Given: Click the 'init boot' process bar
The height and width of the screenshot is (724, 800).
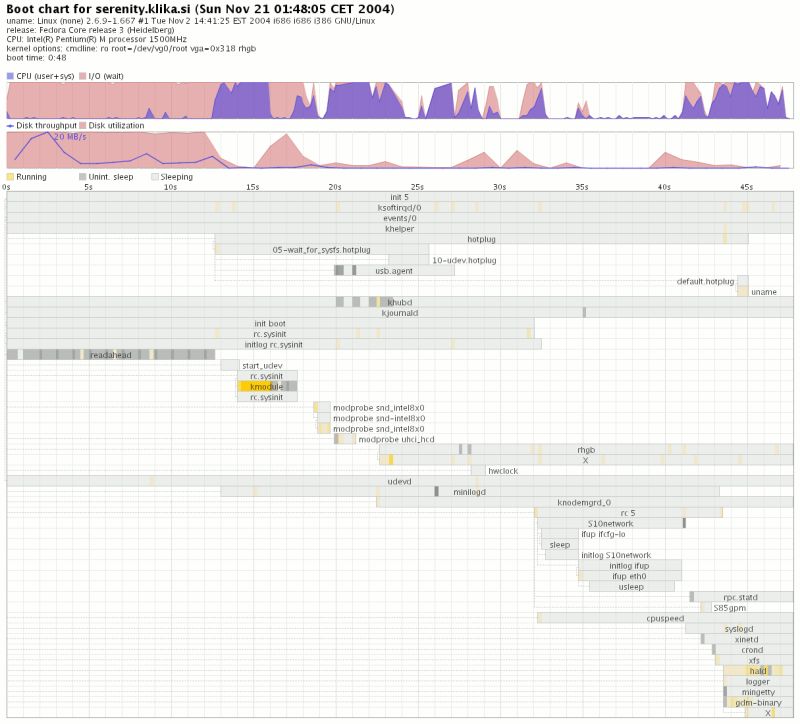Looking at the screenshot, I should tap(270, 323).
